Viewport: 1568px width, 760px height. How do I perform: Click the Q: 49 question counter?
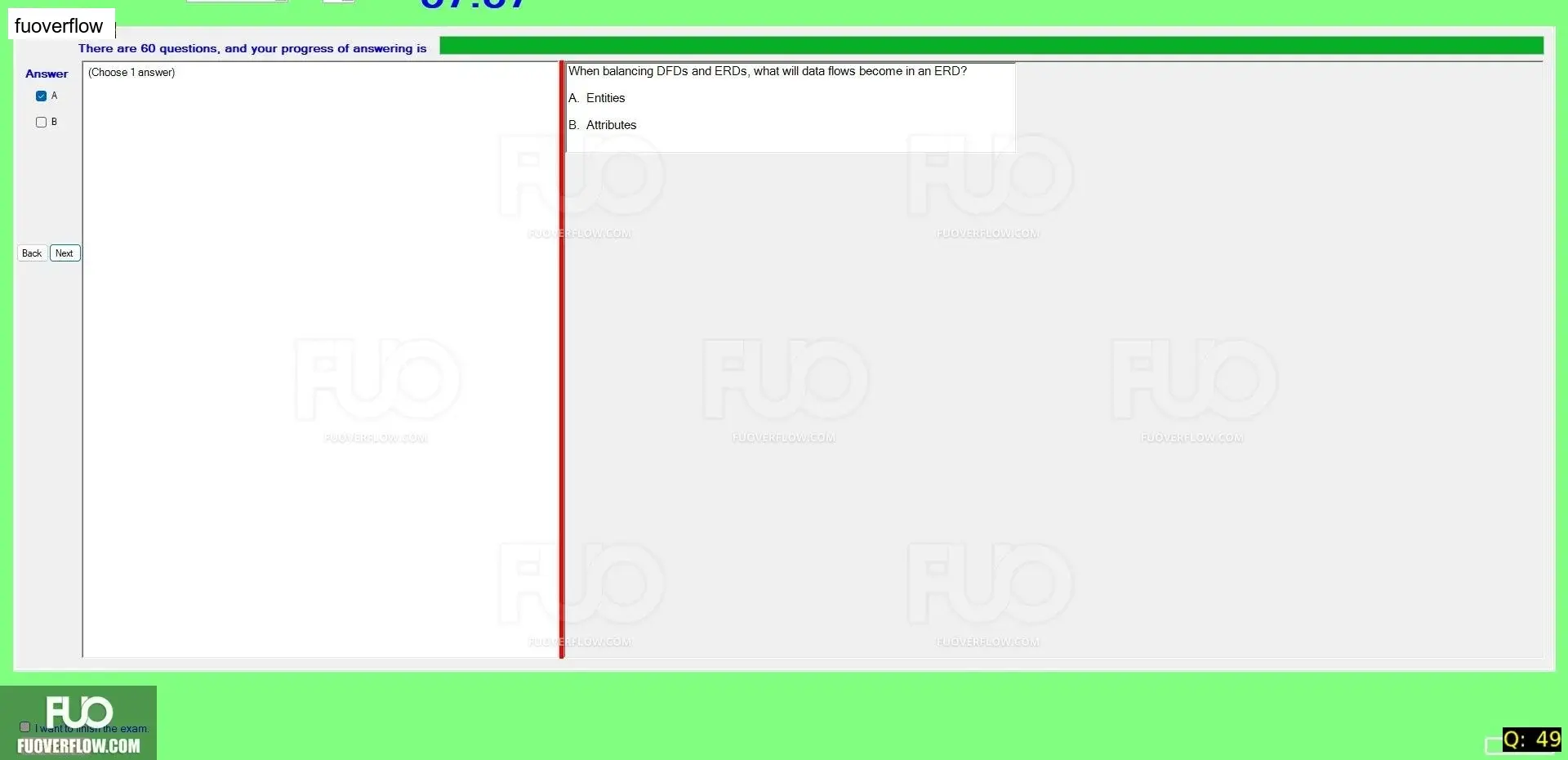point(1531,740)
